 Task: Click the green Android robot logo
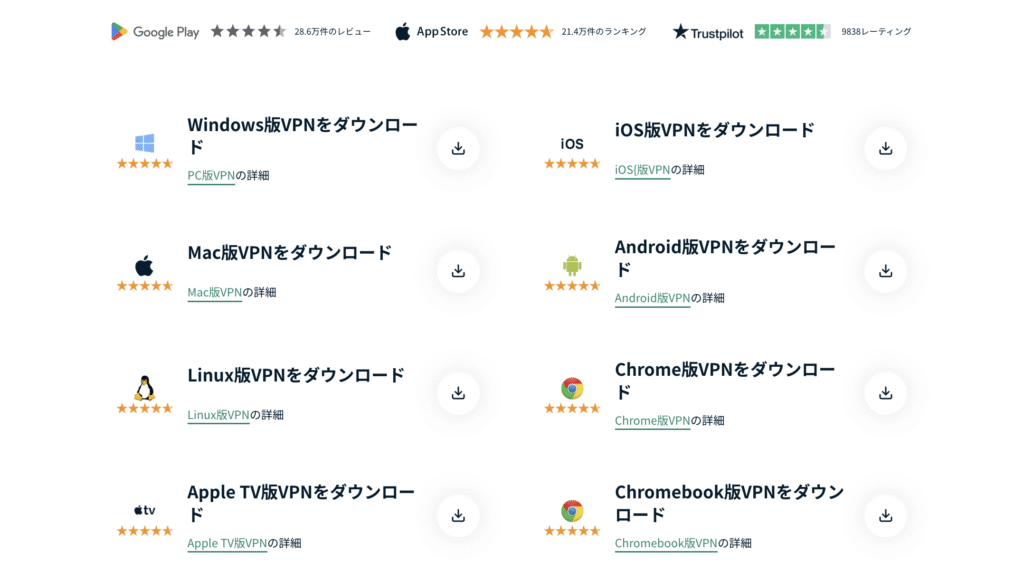pos(572,265)
